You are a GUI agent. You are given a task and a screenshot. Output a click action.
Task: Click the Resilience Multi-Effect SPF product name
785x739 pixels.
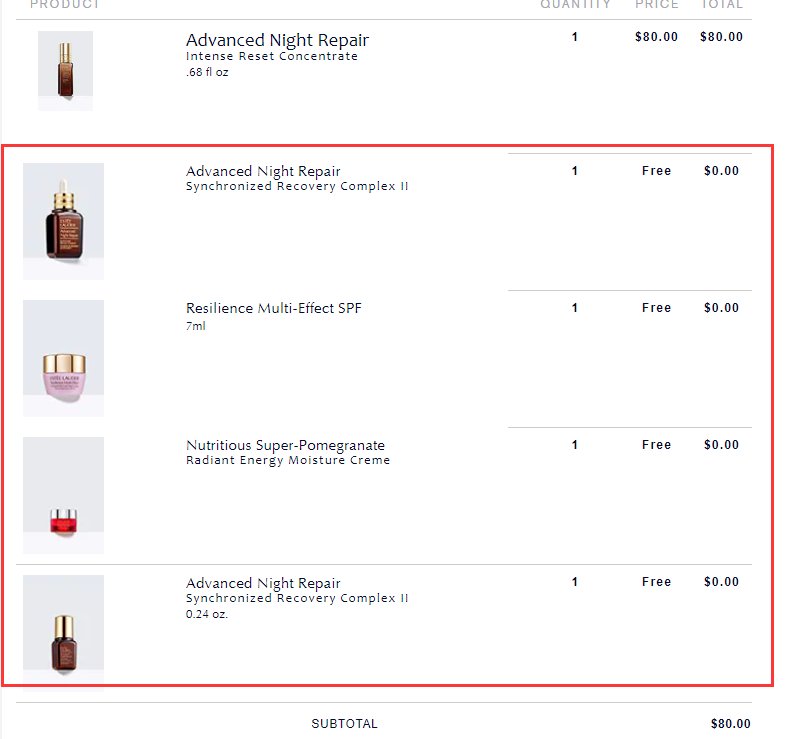pyautogui.click(x=273, y=308)
